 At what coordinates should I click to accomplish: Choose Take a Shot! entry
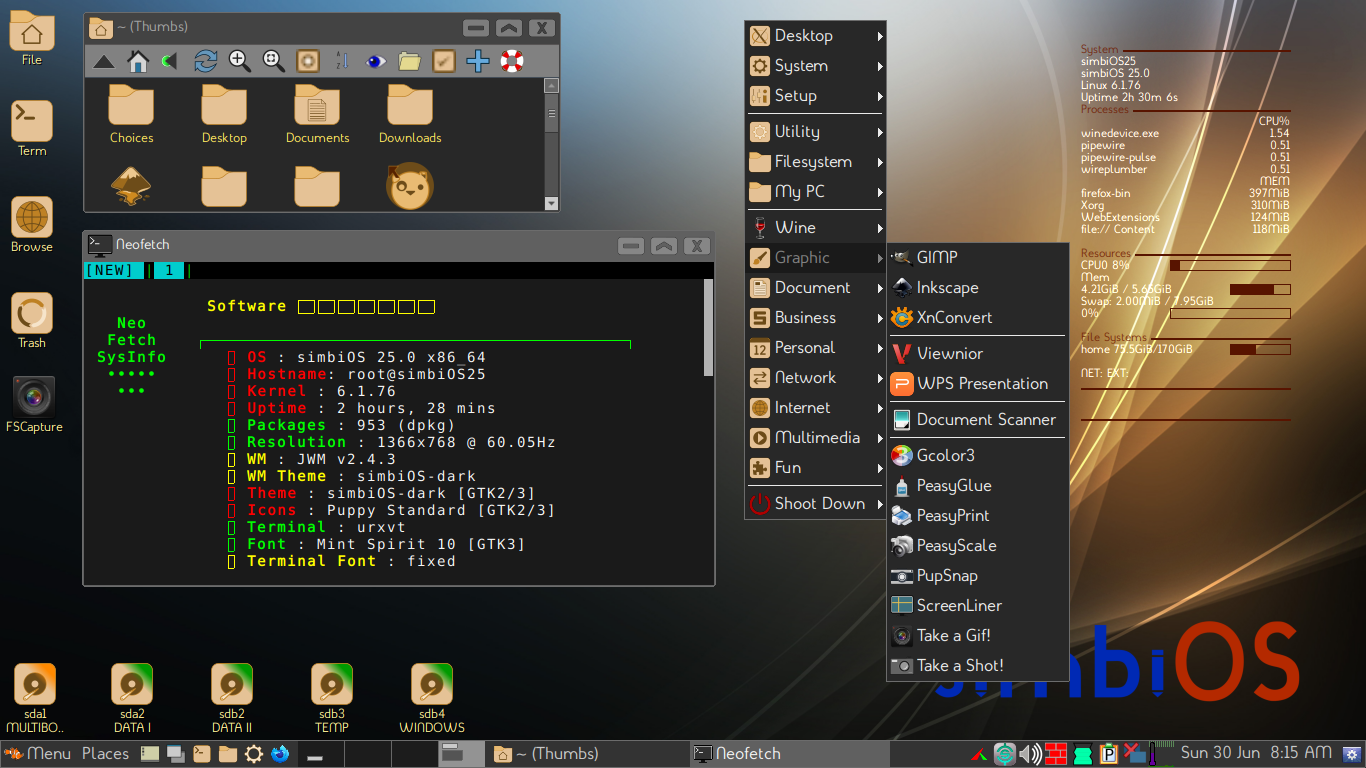pyautogui.click(x=978, y=666)
